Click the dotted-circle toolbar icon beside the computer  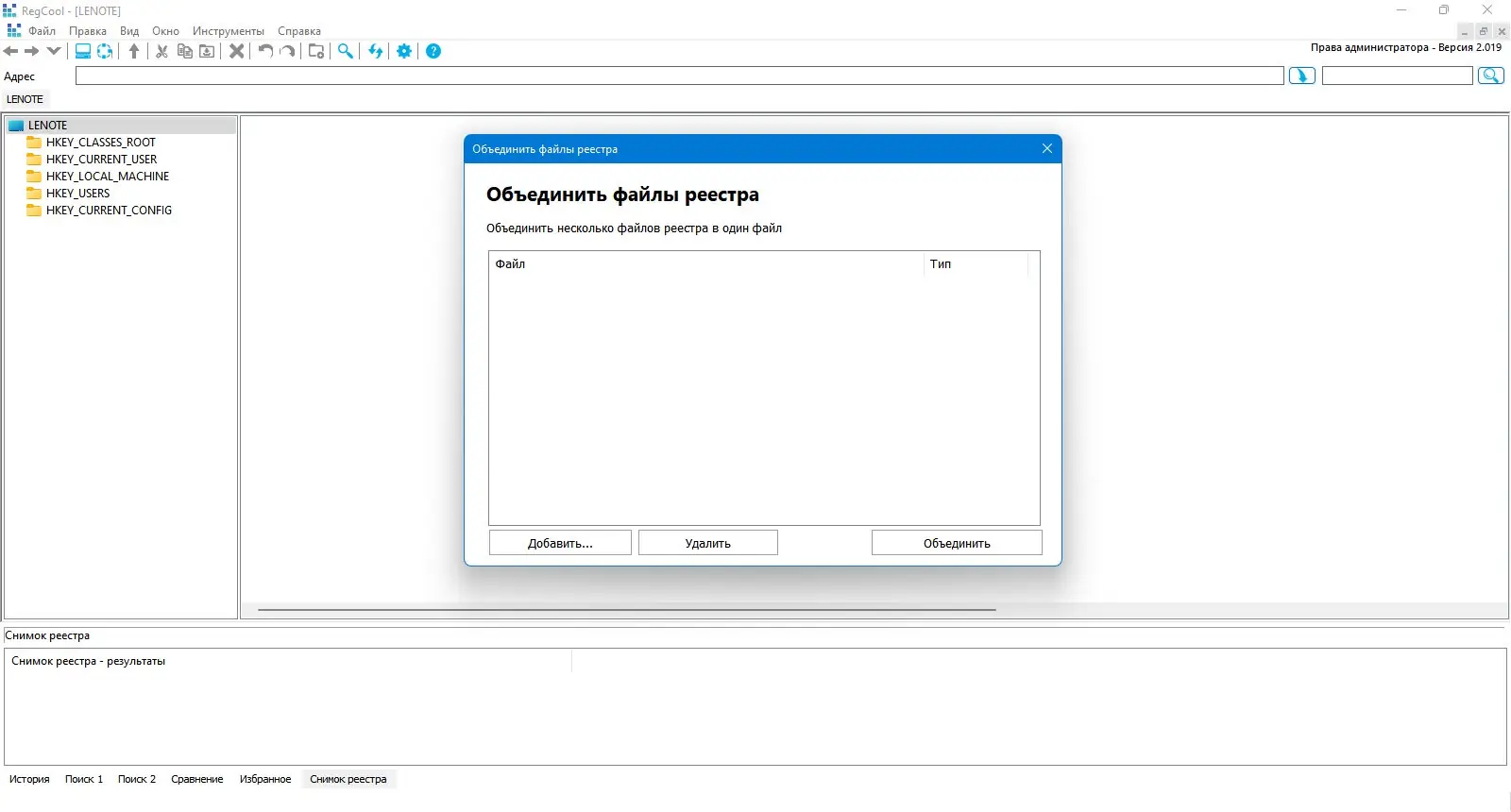point(105,51)
